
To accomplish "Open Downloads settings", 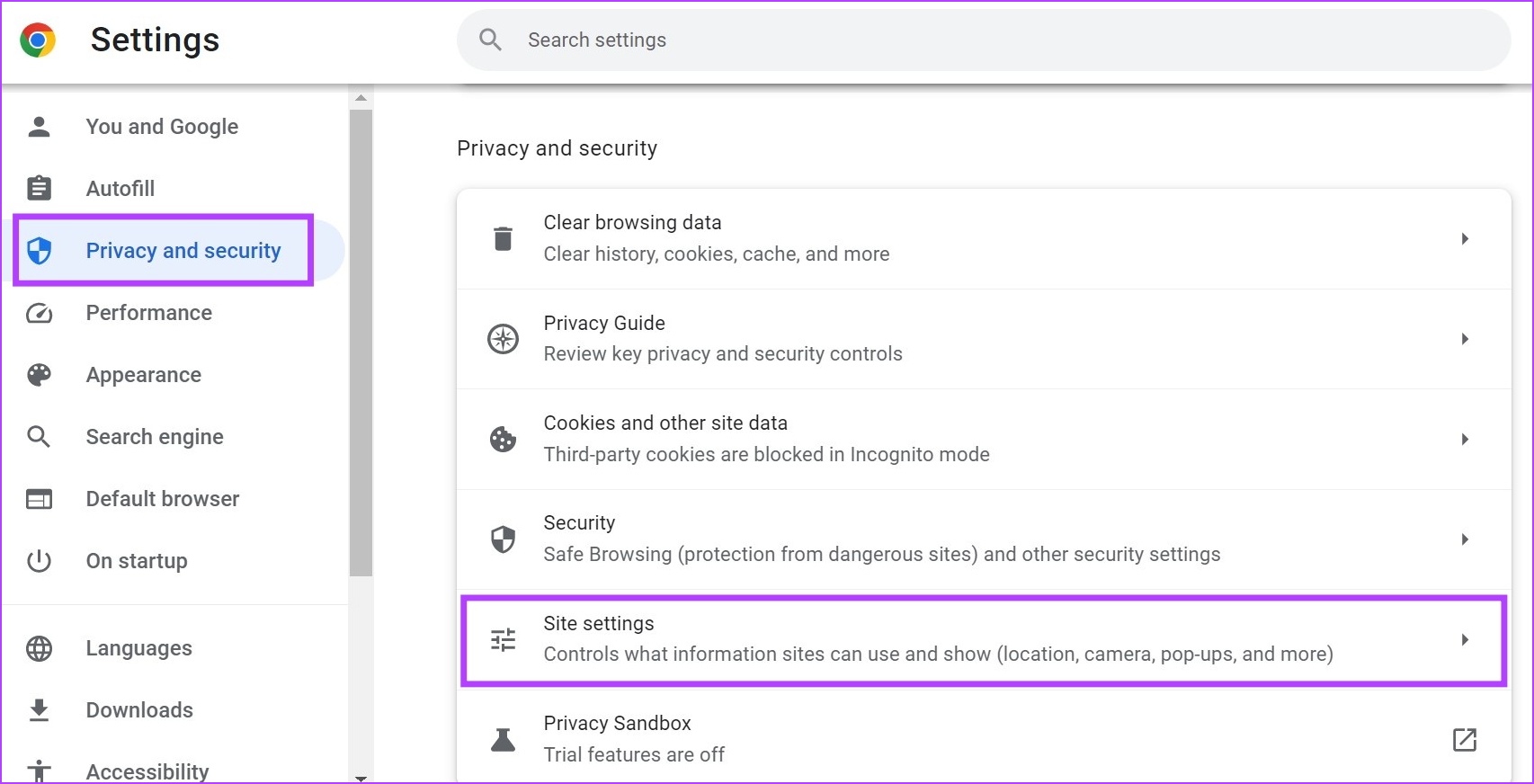I will [139, 710].
